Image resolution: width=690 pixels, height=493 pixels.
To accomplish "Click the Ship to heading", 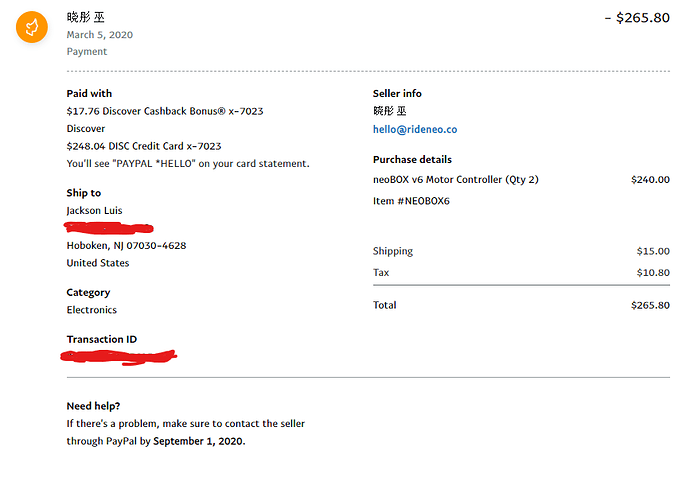I will (83, 193).
